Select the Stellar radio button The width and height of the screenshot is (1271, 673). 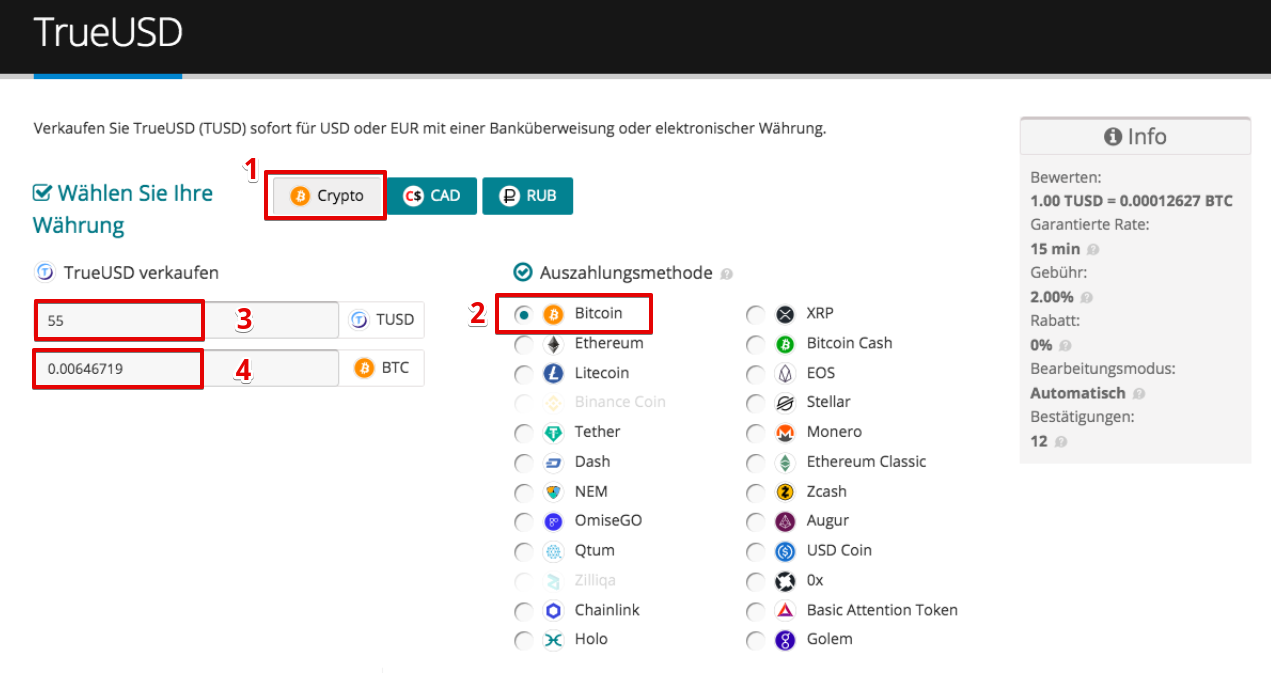[x=756, y=403]
